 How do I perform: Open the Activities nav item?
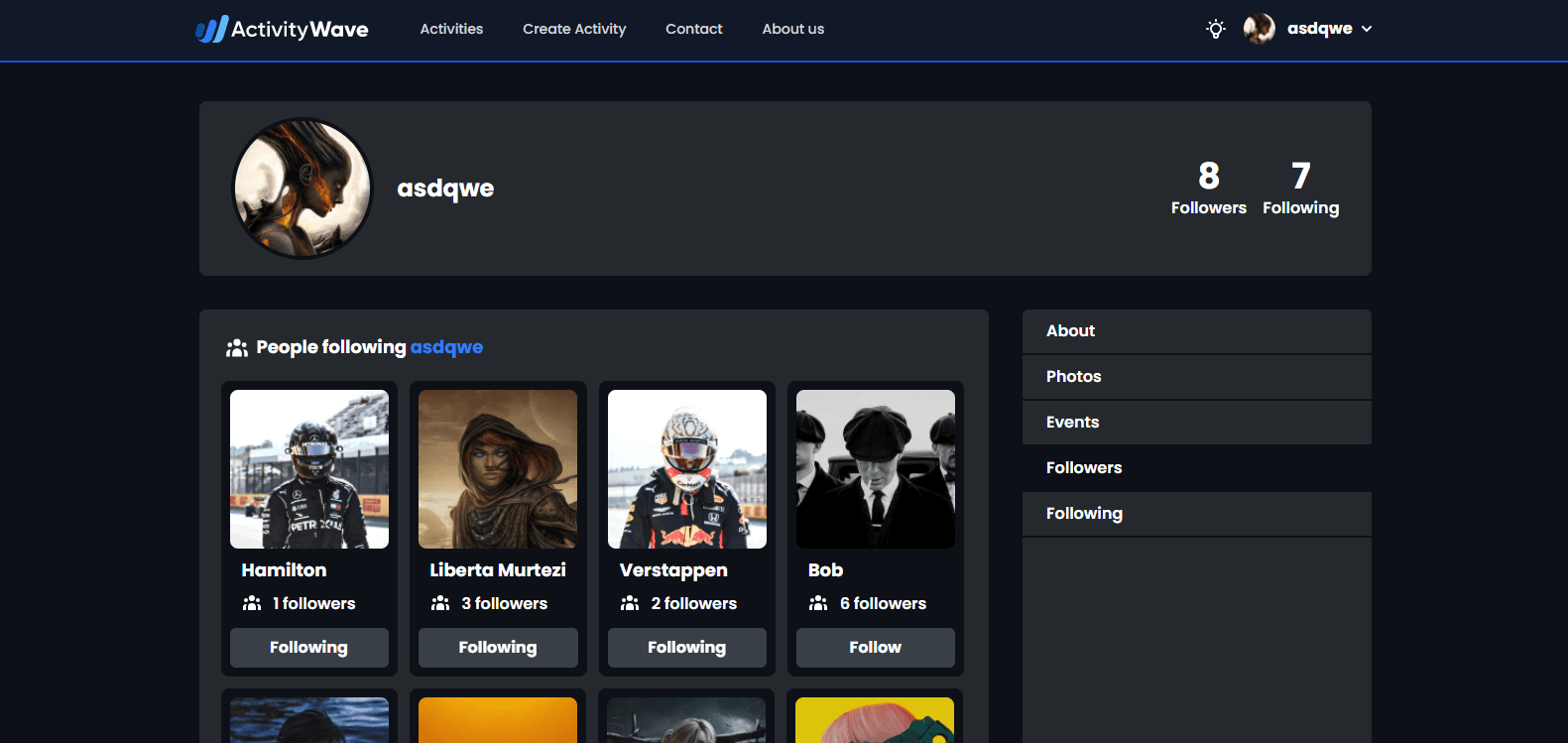[451, 29]
